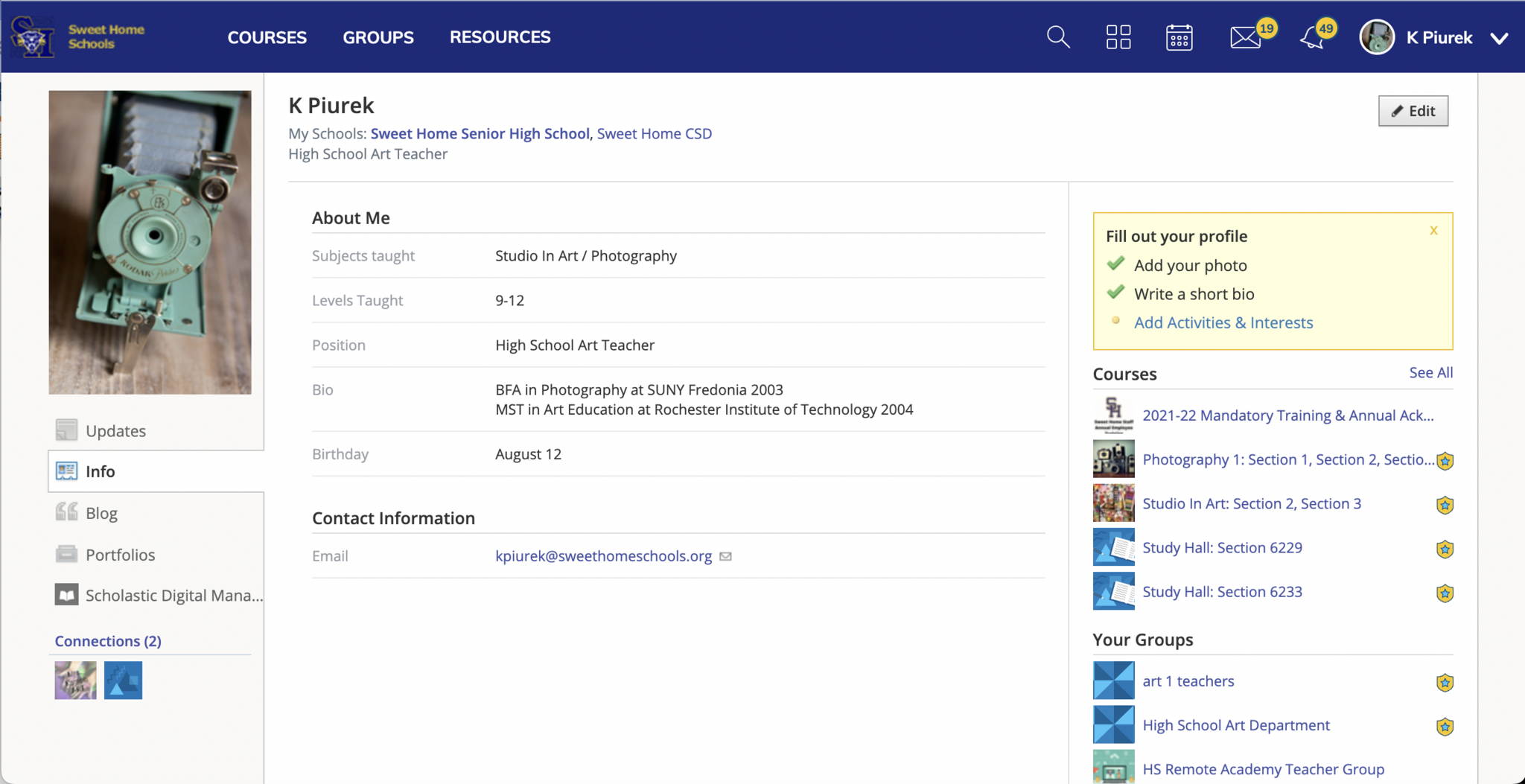The width and height of the screenshot is (1525, 784).
Task: Open the messages envelope icon
Action: (1245, 37)
